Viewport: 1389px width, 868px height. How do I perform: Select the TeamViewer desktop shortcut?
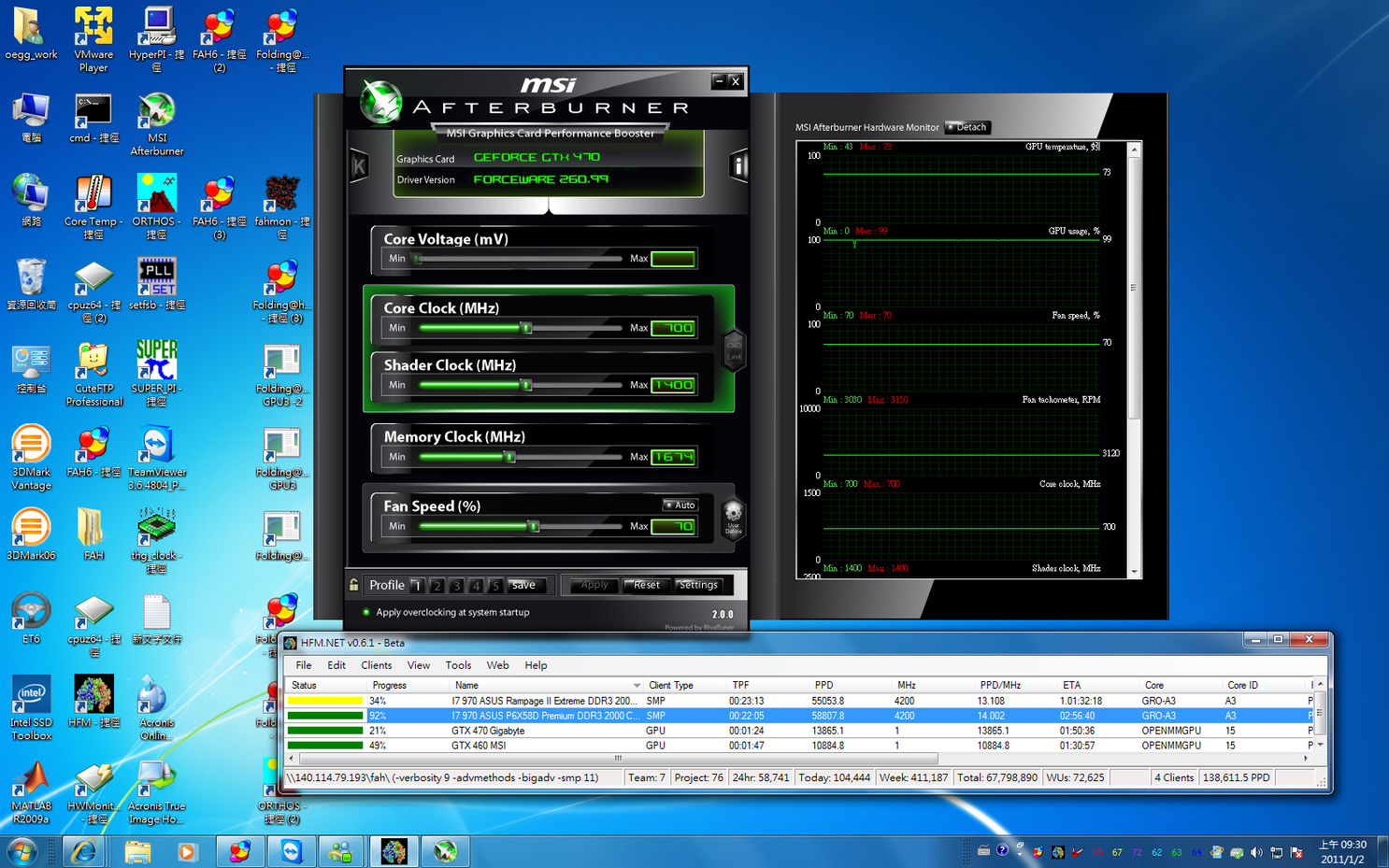[x=156, y=457]
